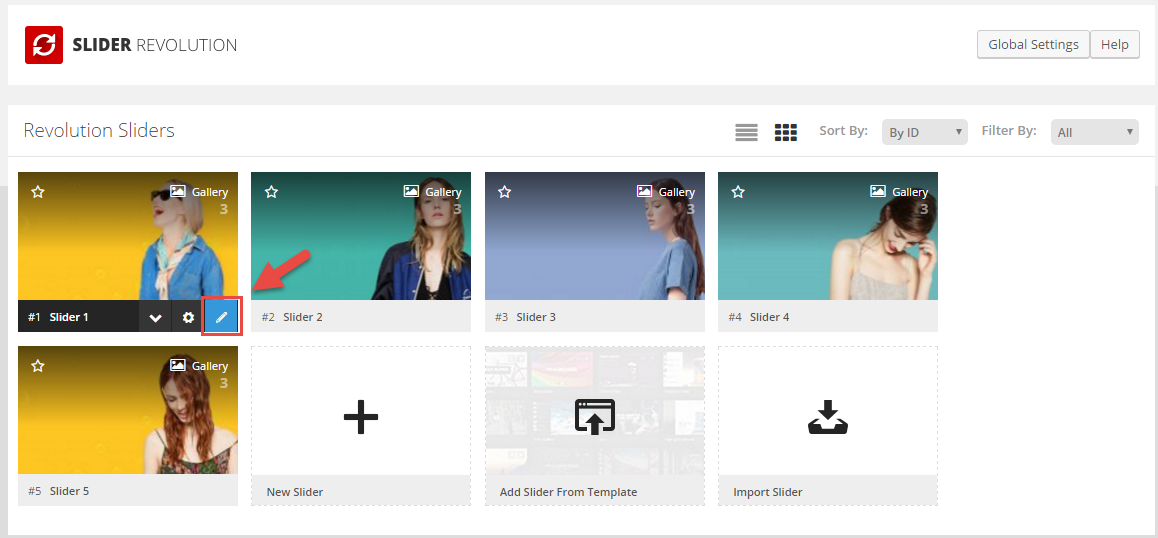Open Slider 3 thumbnail

click(595, 236)
